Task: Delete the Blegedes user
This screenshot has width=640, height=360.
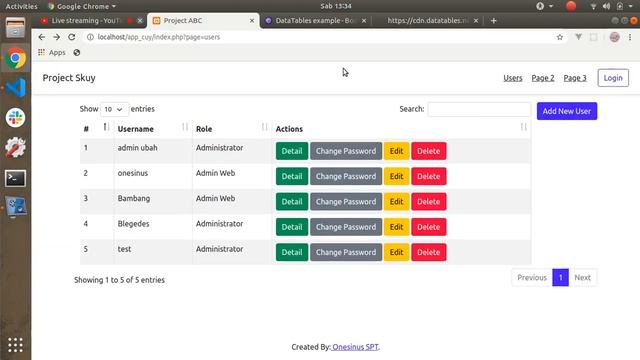Action: coord(429,227)
